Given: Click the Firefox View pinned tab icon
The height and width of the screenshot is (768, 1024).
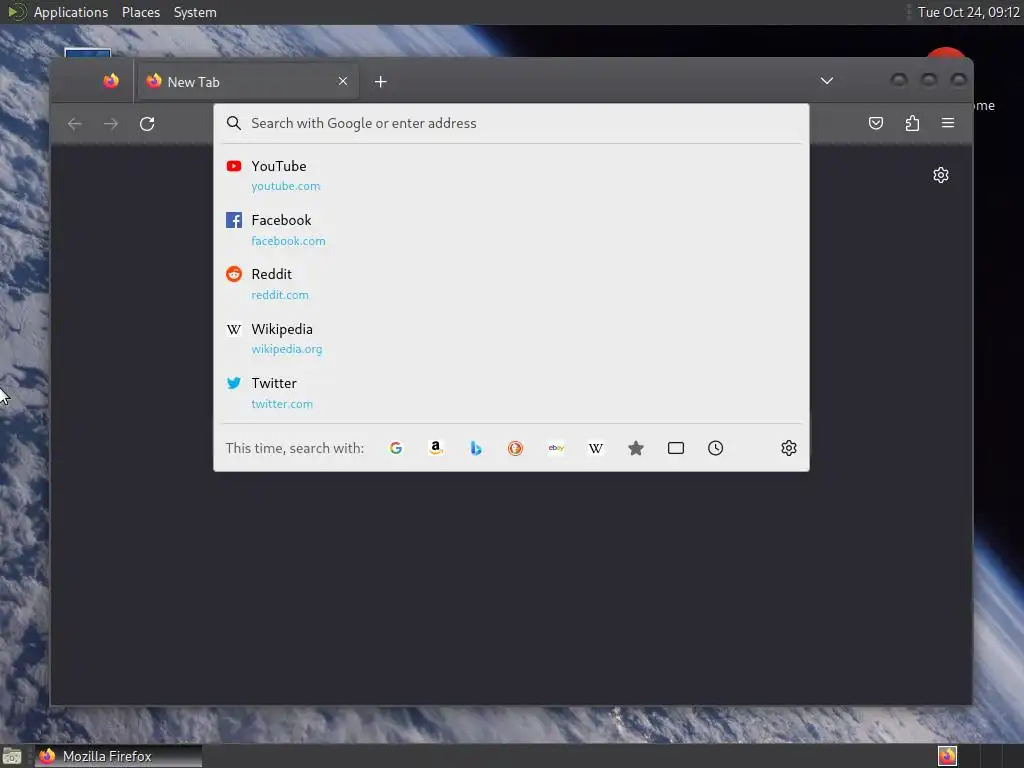Looking at the screenshot, I should (111, 81).
